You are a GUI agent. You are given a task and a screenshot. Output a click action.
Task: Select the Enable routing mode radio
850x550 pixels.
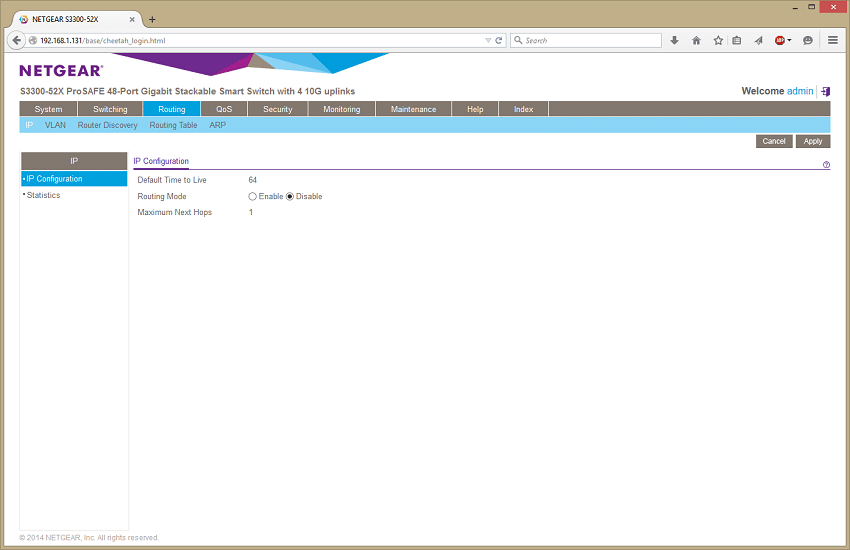pyautogui.click(x=252, y=196)
